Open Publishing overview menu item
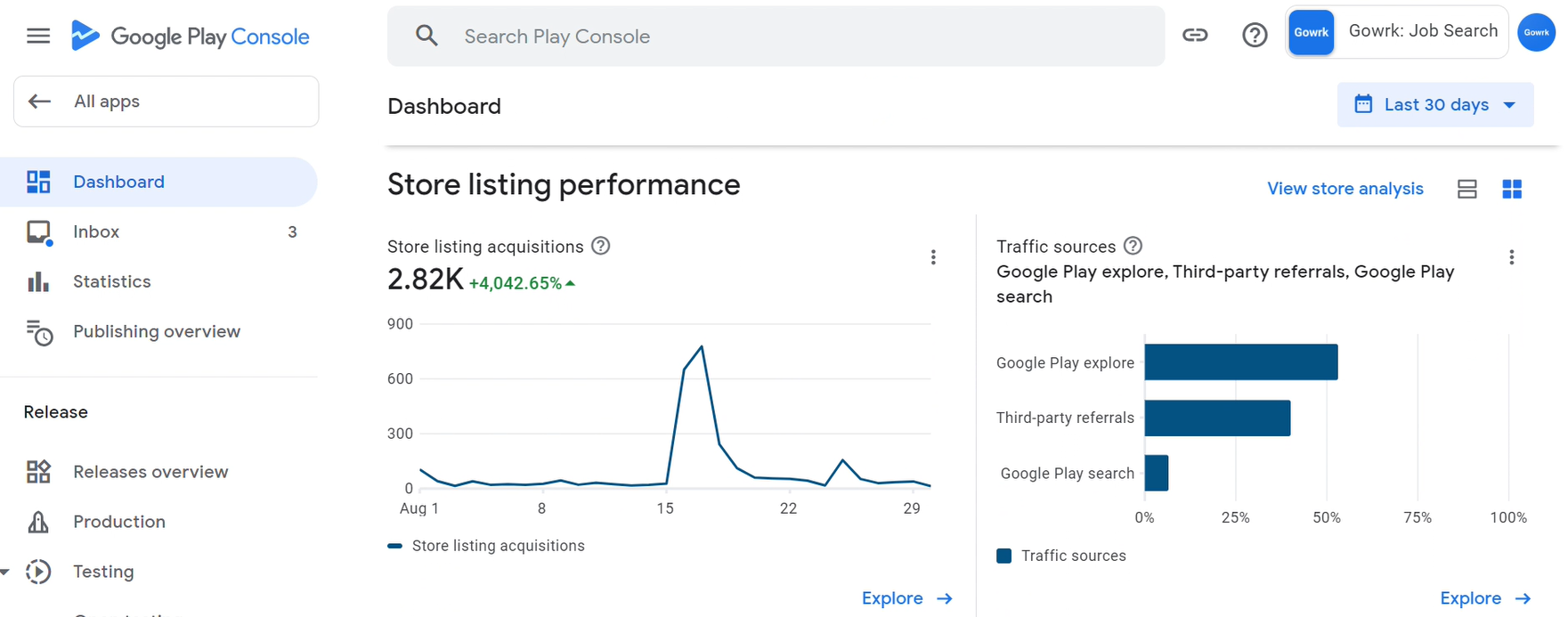Screen dimensions: 1568x617 pyautogui.click(x=158, y=332)
